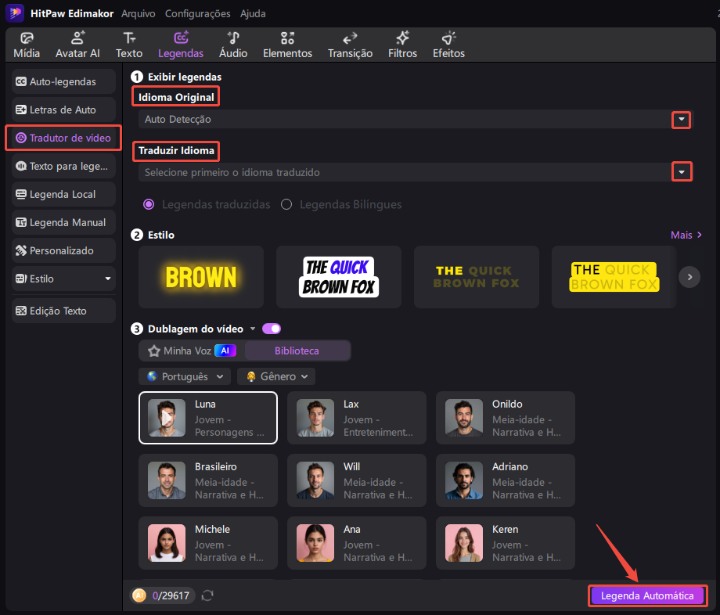This screenshot has height=615, width=720.
Task: Open the Traduzir Idioma dropdown
Action: (680, 172)
